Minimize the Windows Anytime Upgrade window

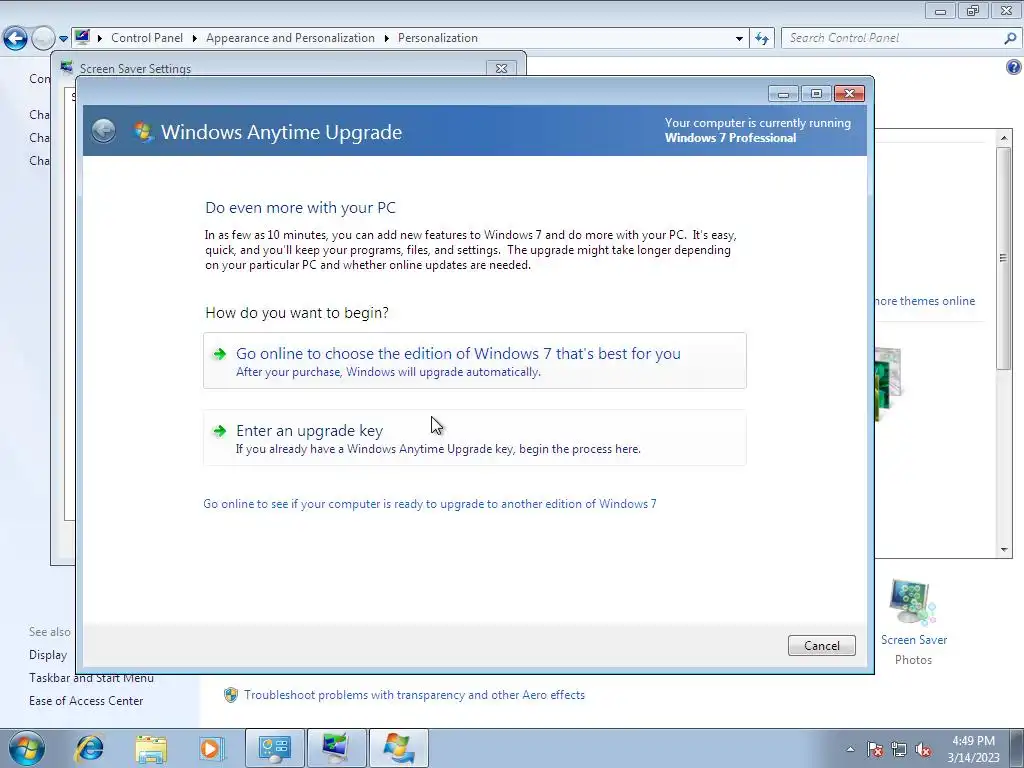783,93
